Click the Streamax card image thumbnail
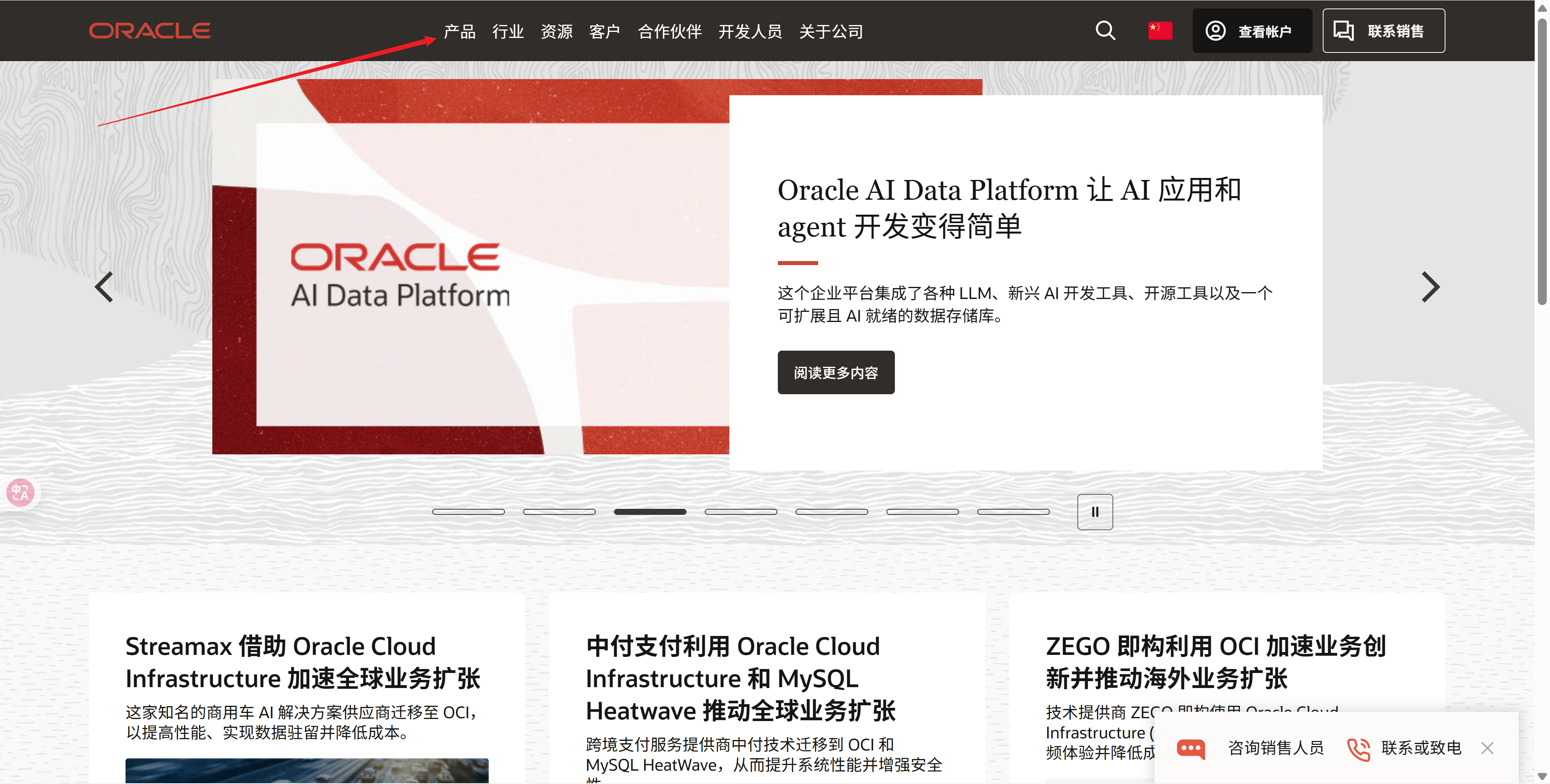Image resolution: width=1550 pixels, height=784 pixels. (x=307, y=771)
